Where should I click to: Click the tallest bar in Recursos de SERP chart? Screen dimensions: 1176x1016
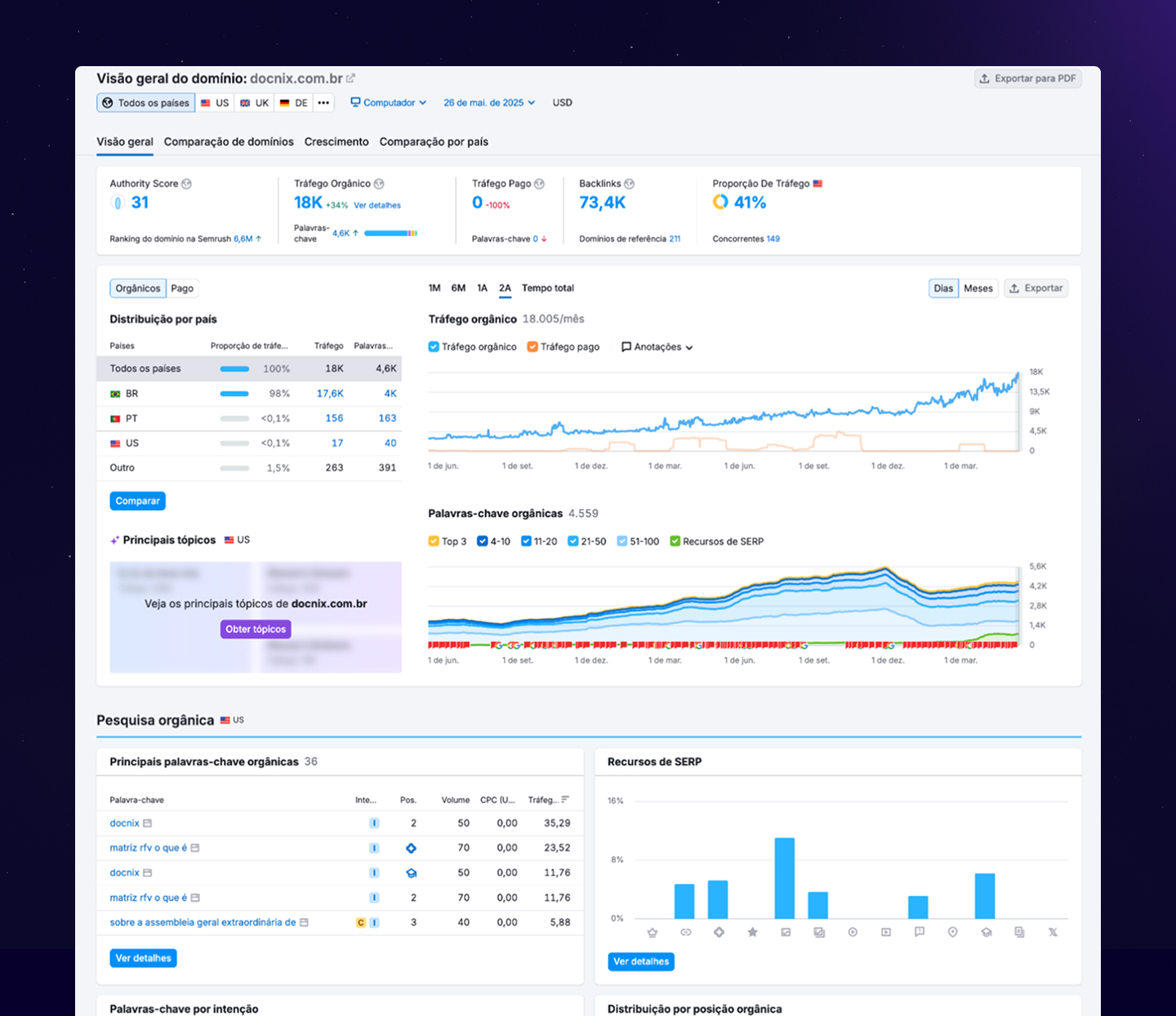click(x=785, y=878)
